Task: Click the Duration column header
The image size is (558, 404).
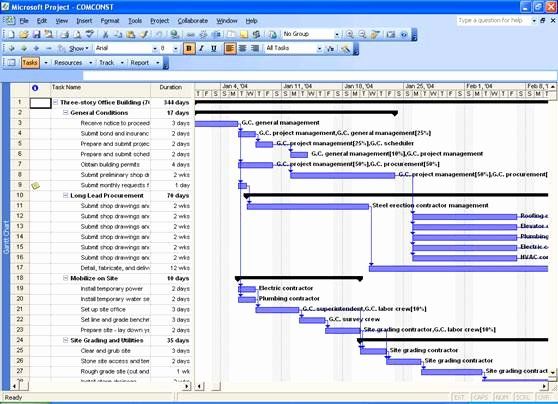Action: (x=172, y=90)
